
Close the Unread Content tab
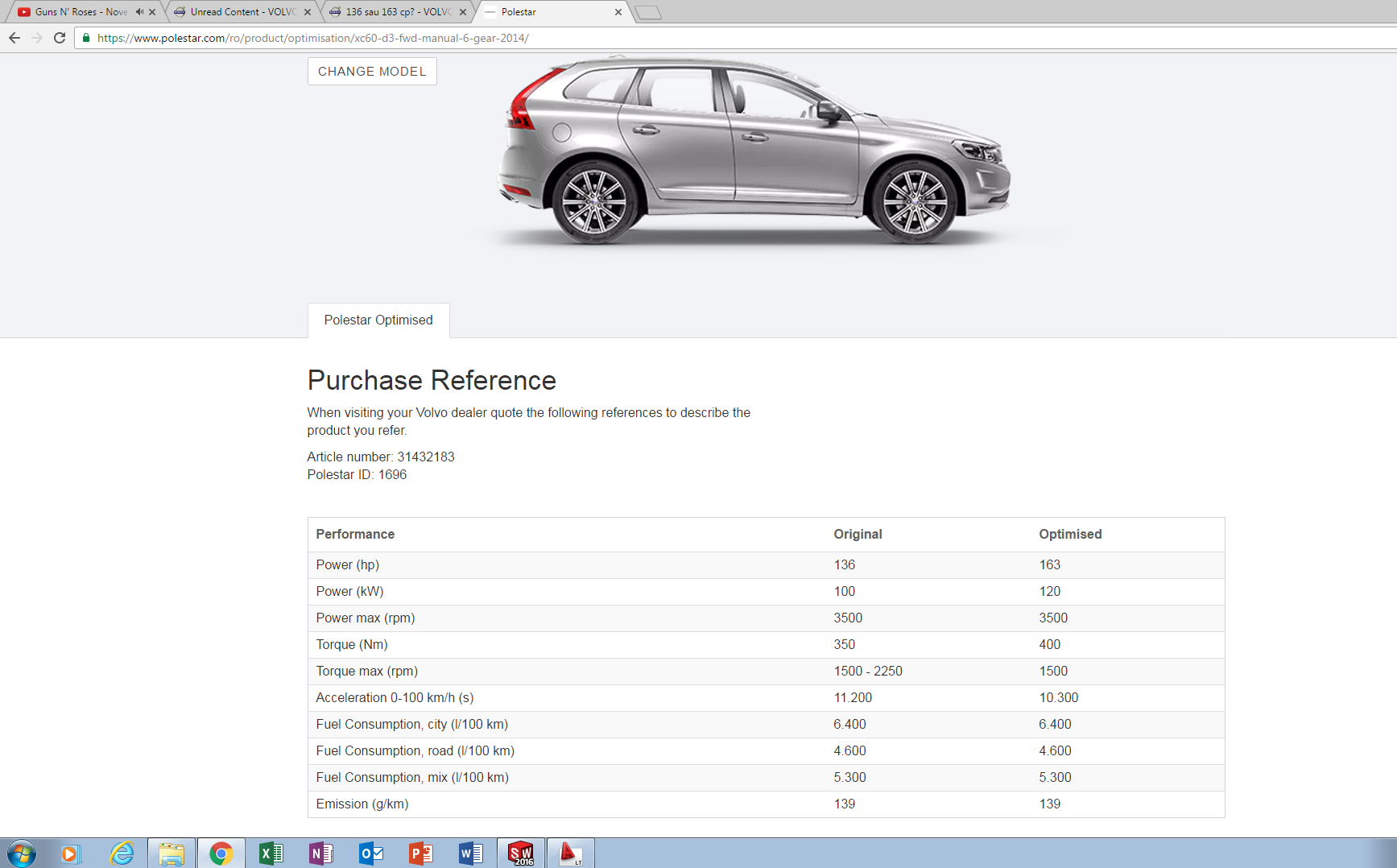coord(308,12)
